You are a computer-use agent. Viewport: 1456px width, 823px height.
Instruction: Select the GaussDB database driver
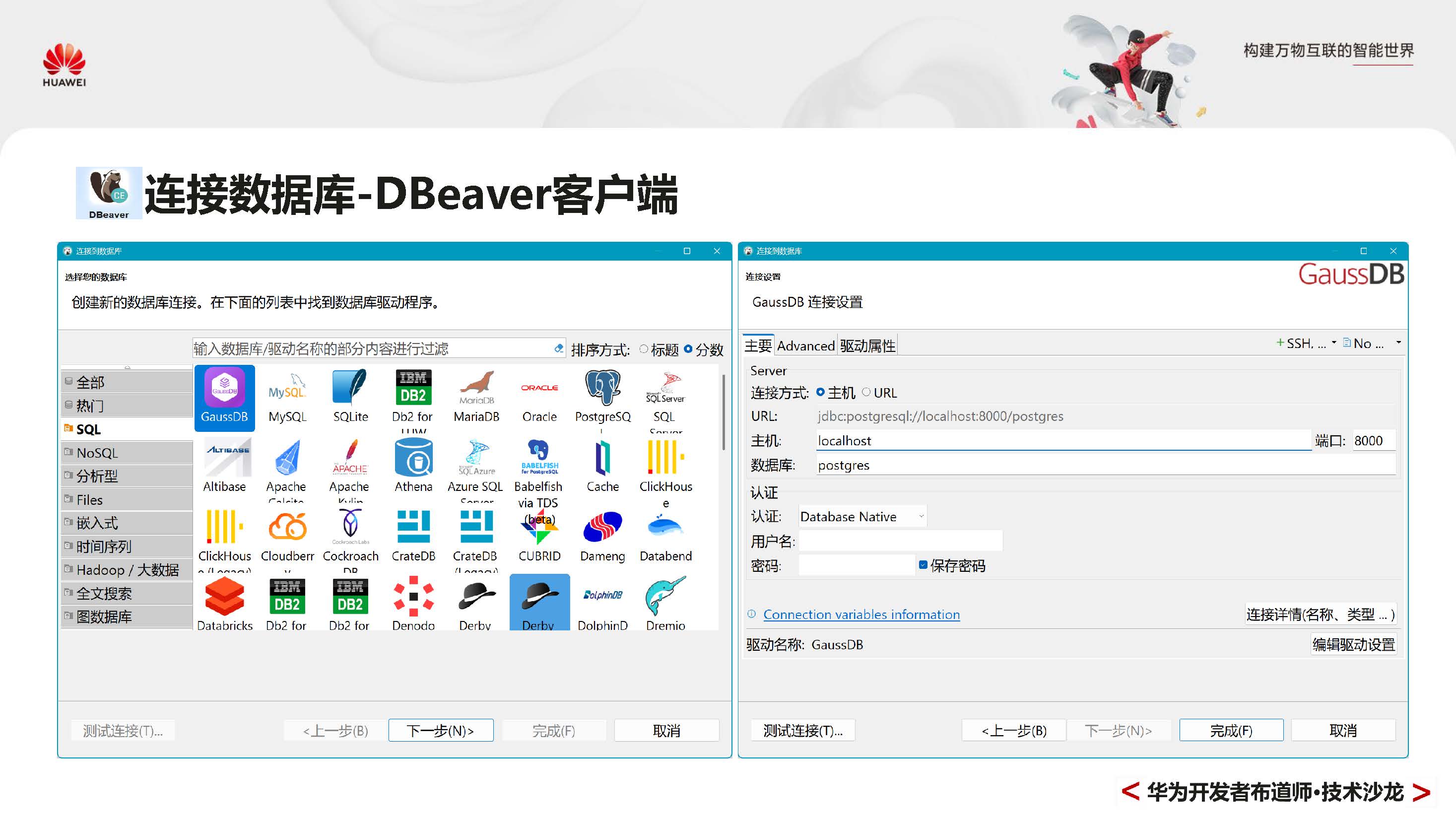point(224,396)
